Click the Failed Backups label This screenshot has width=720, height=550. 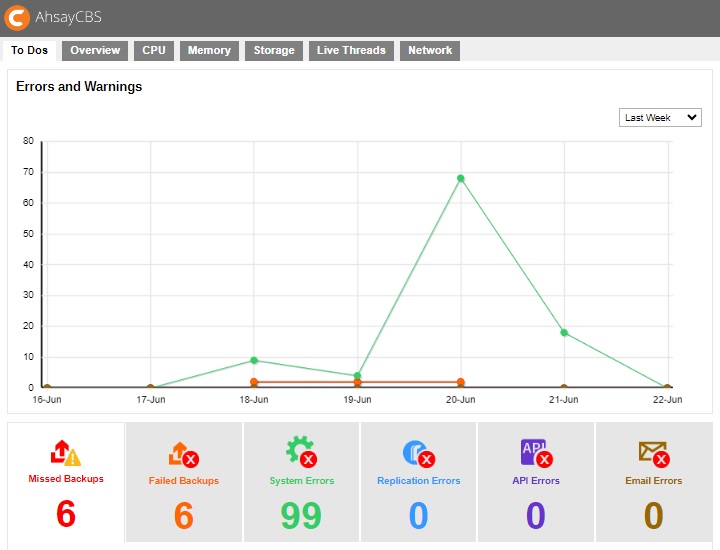point(183,481)
